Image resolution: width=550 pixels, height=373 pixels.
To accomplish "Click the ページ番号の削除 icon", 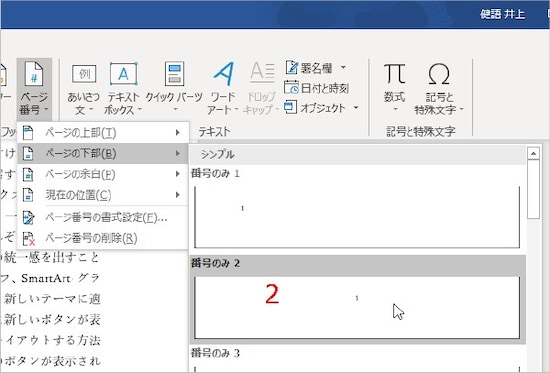I will click(28, 239).
